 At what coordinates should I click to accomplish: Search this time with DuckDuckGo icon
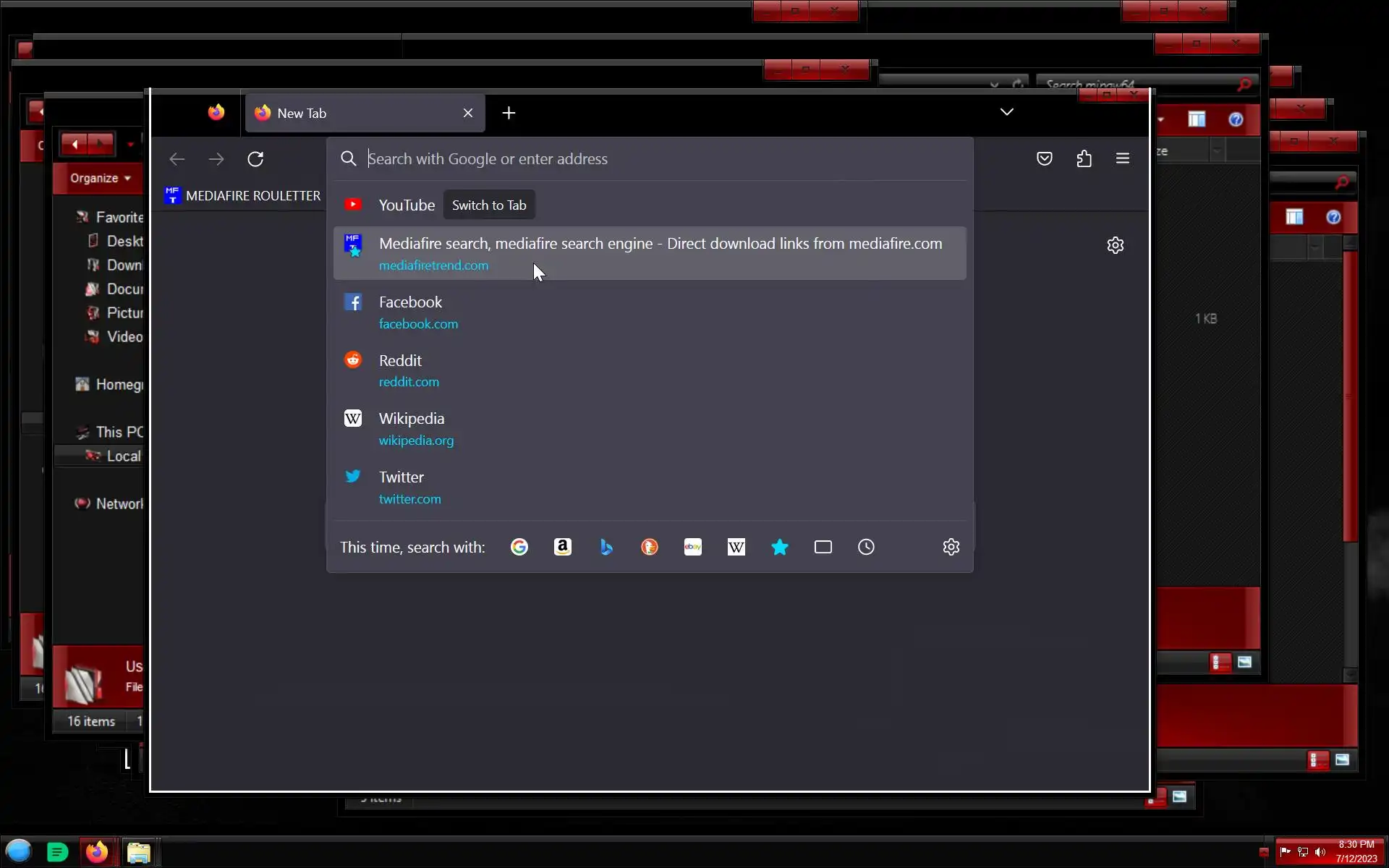(650, 547)
